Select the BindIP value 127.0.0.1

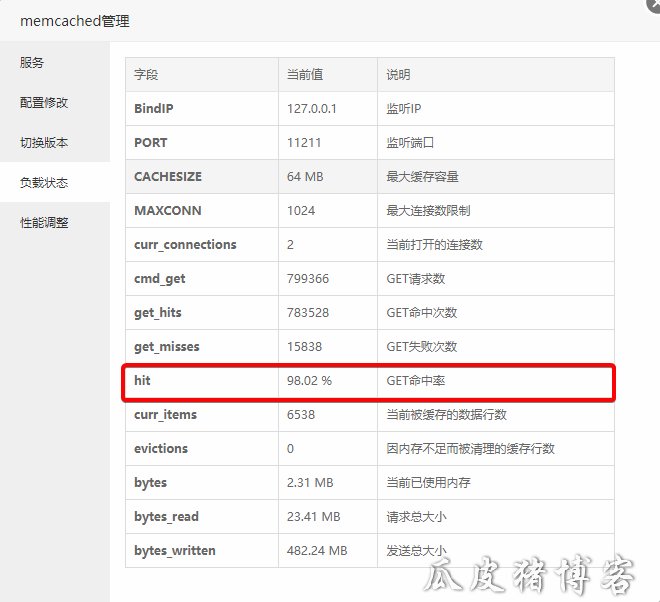click(x=311, y=109)
